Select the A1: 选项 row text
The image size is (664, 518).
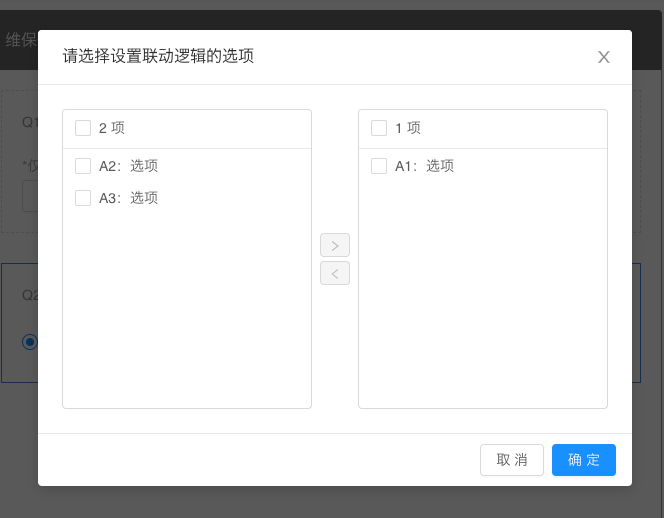[424, 166]
